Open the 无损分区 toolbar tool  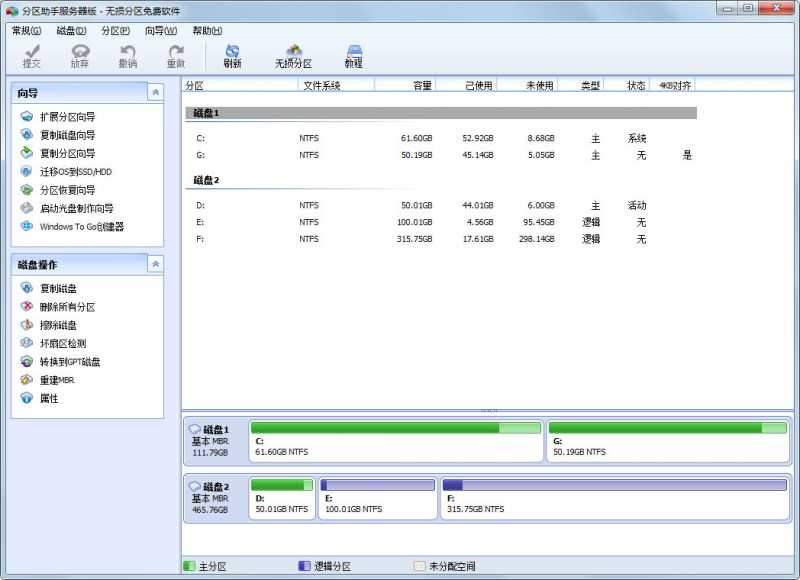293,55
